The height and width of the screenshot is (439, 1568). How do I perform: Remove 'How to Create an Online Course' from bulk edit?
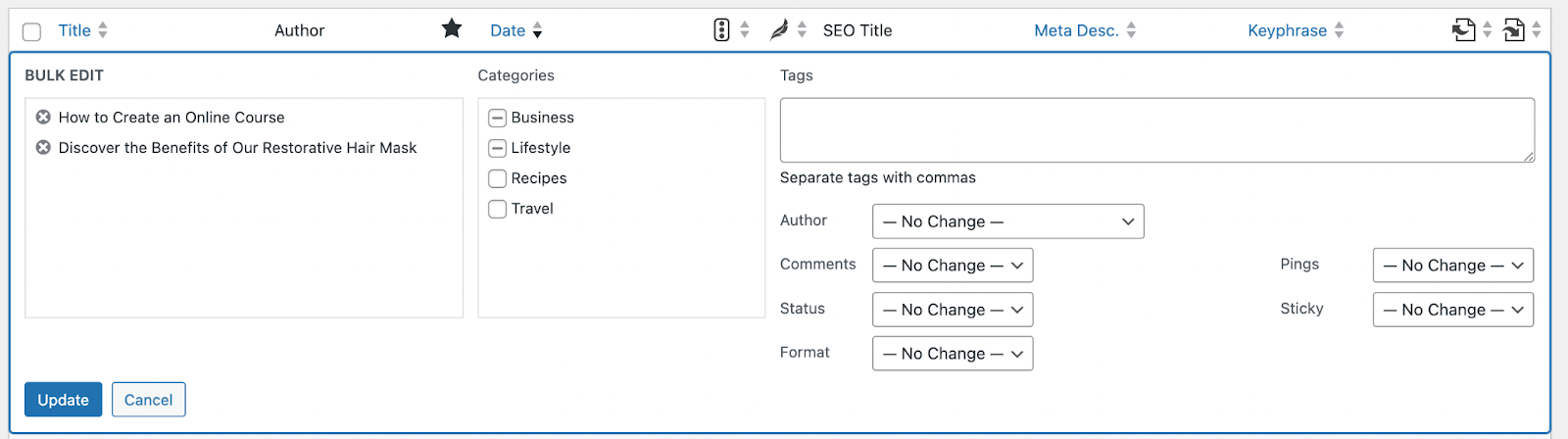click(x=43, y=118)
